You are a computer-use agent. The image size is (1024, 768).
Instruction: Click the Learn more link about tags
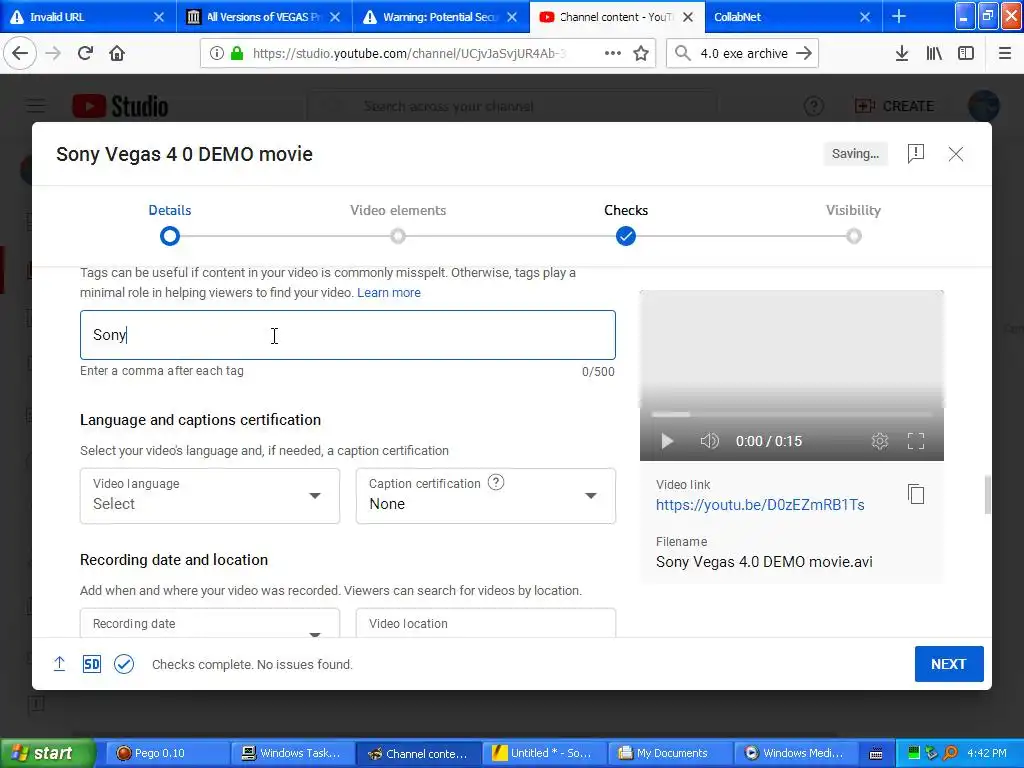coord(389,293)
